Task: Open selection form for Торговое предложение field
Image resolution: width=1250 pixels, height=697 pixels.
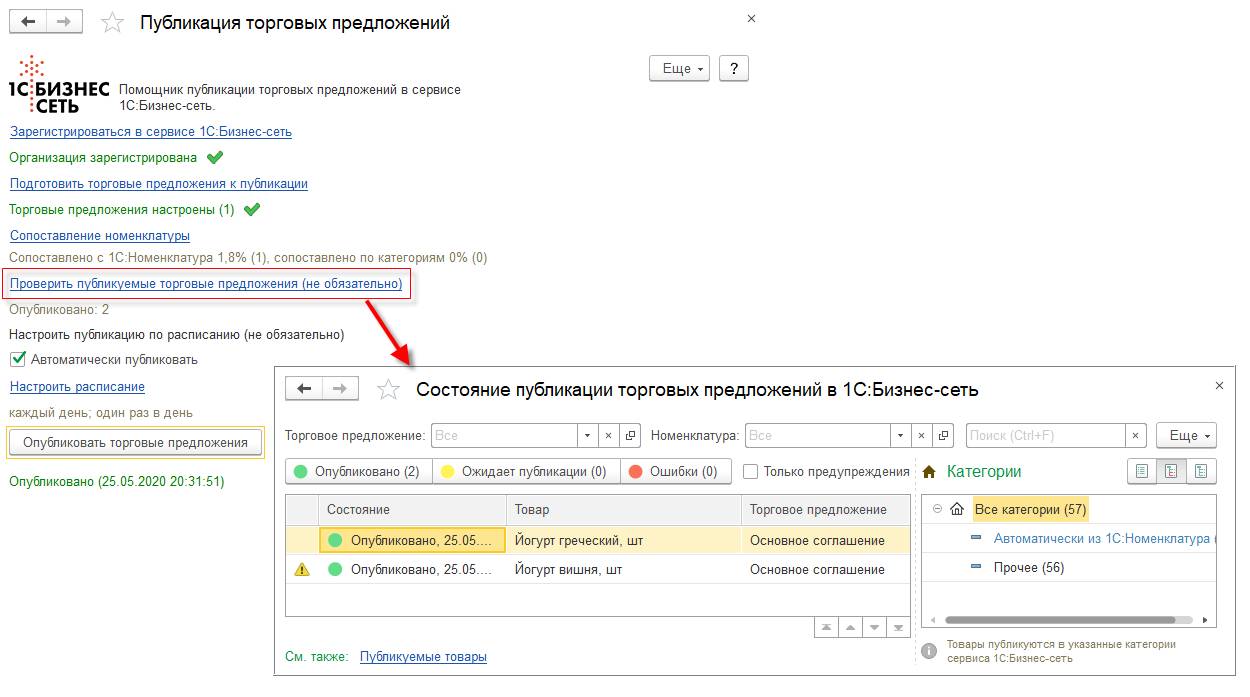Action: click(630, 436)
